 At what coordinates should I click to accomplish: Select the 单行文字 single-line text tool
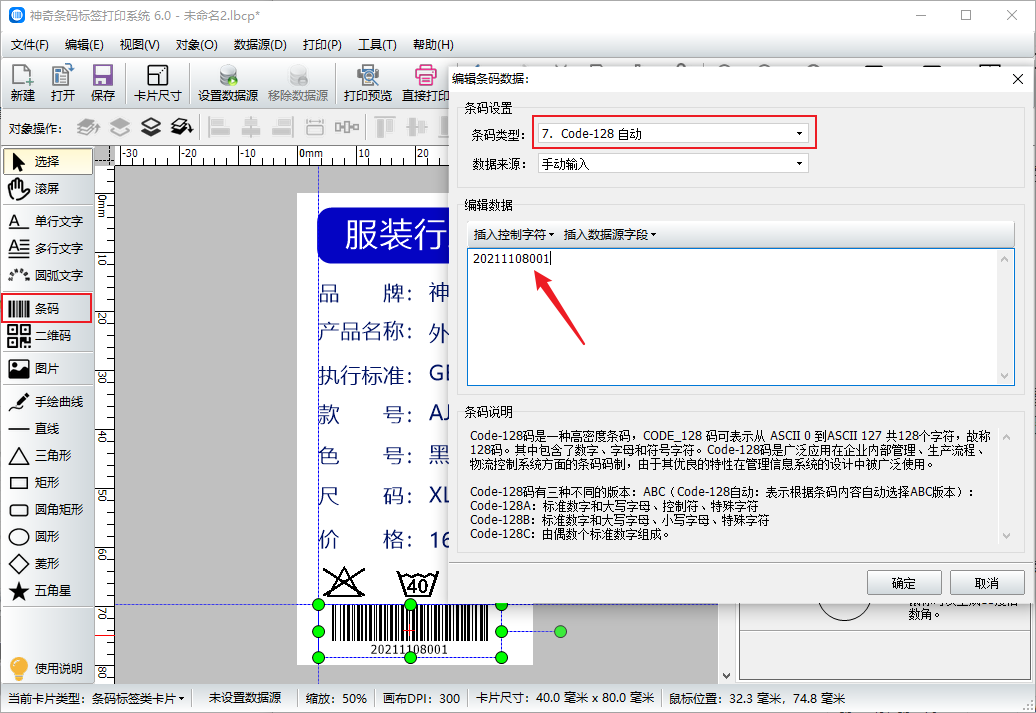[48, 221]
